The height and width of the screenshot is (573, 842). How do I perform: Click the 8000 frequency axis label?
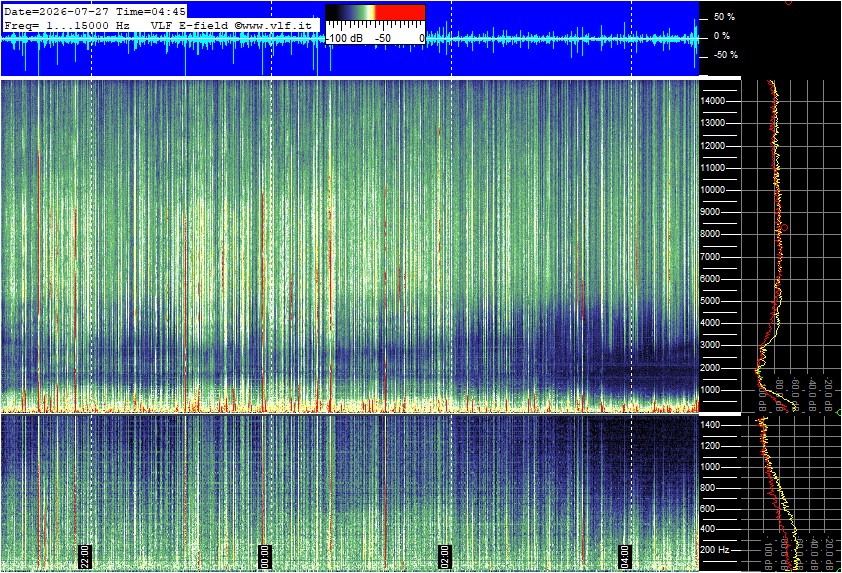point(711,234)
